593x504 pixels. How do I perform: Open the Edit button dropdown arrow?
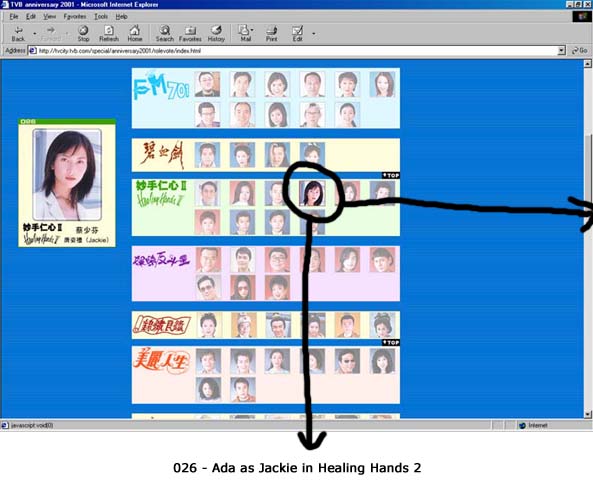[x=314, y=34]
